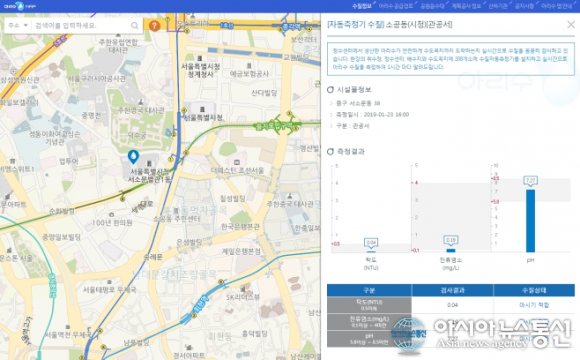
Task: Click the magnifier search icon
Action: (x=135, y=25)
